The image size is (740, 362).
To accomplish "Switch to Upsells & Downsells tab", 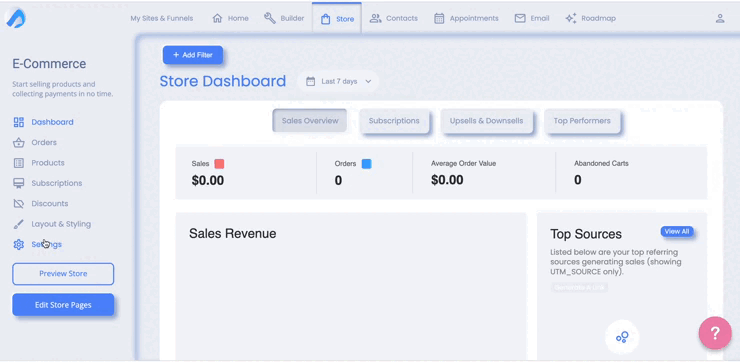I will click(487, 121).
